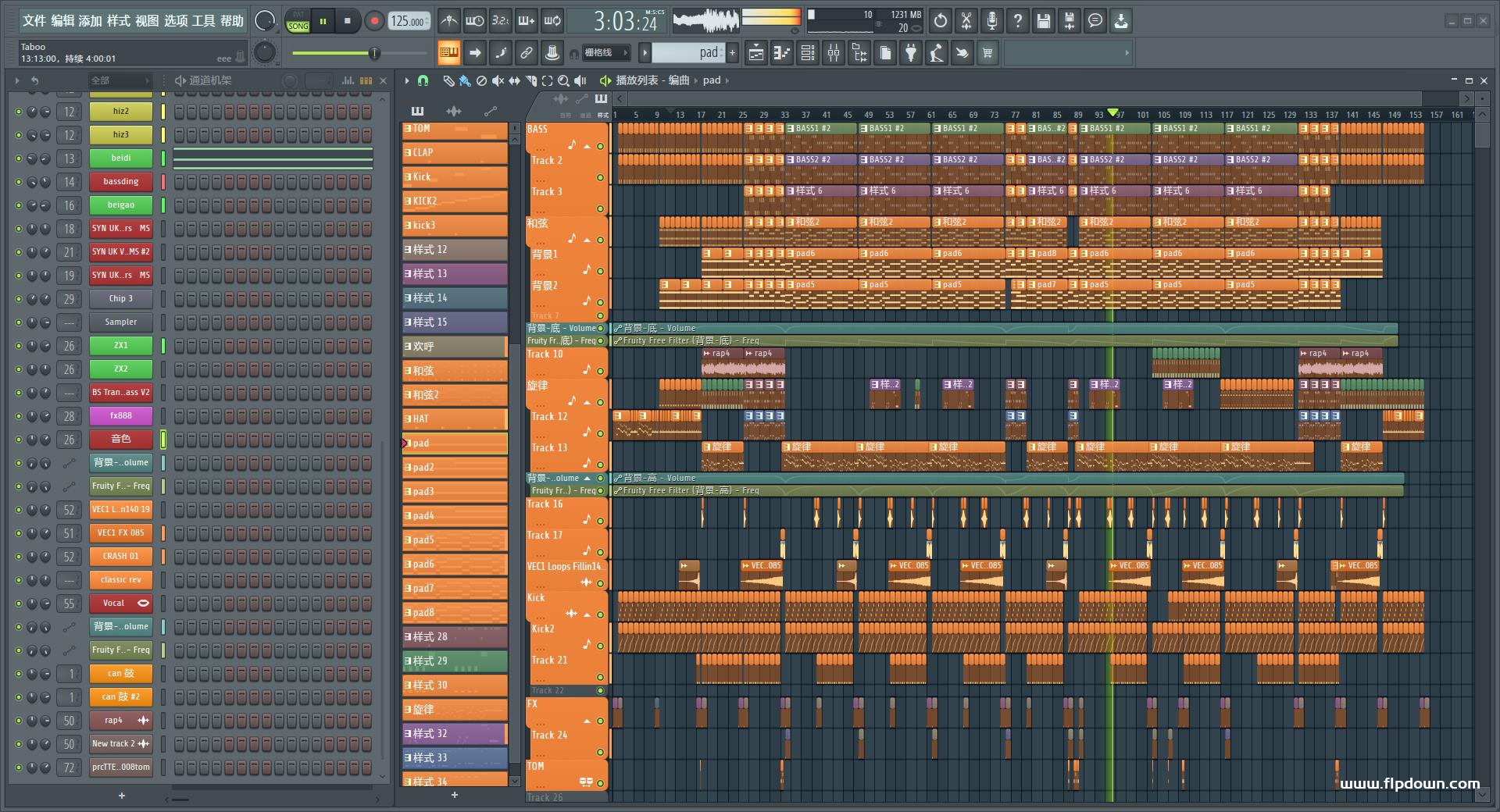Open the pattern list arrow before pad

[x=645, y=53]
